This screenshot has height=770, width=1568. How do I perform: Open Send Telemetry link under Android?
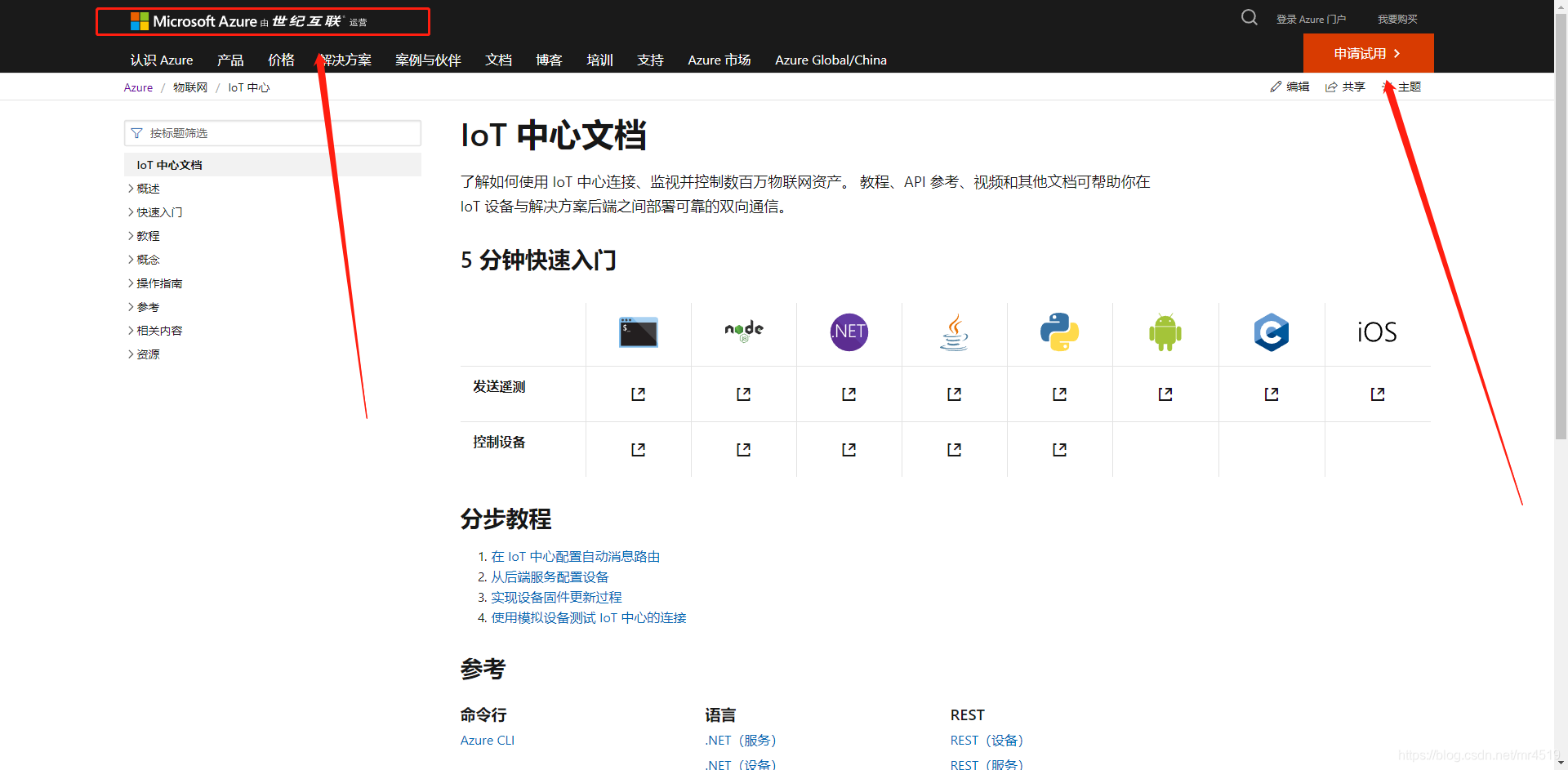1165,394
